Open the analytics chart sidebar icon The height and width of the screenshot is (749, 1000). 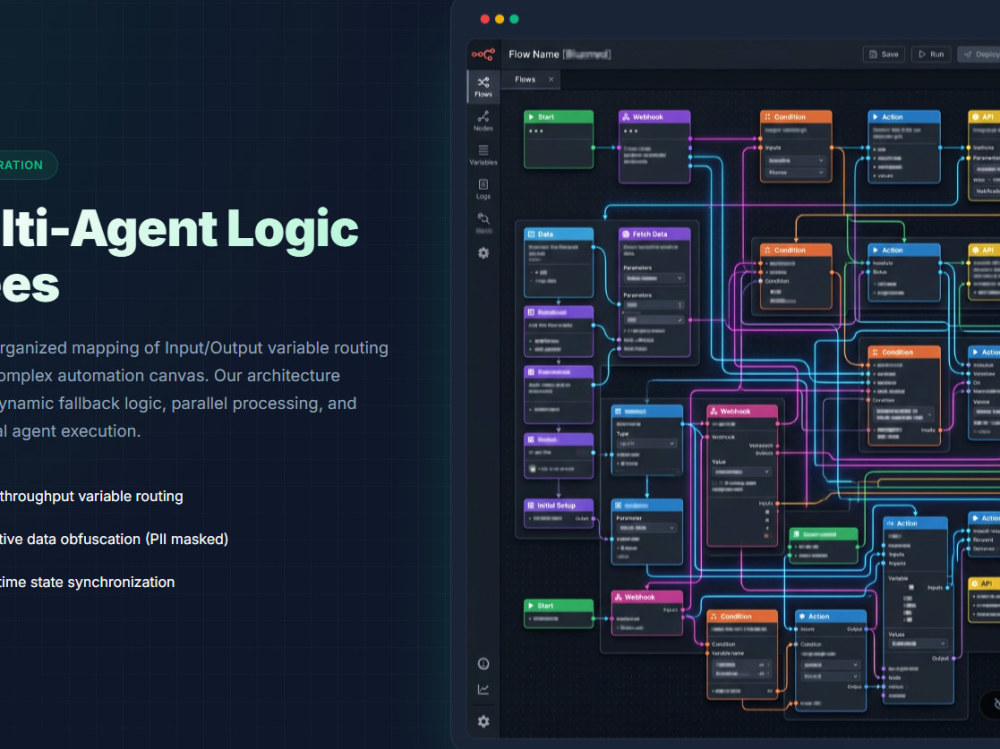click(x=483, y=690)
